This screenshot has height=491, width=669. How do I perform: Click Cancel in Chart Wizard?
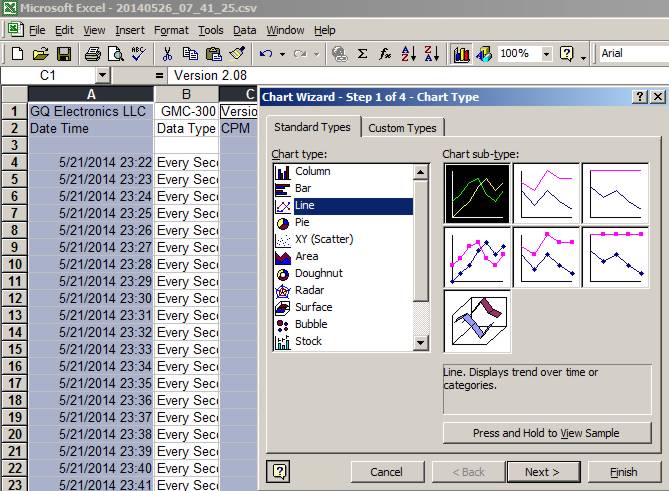[387, 472]
